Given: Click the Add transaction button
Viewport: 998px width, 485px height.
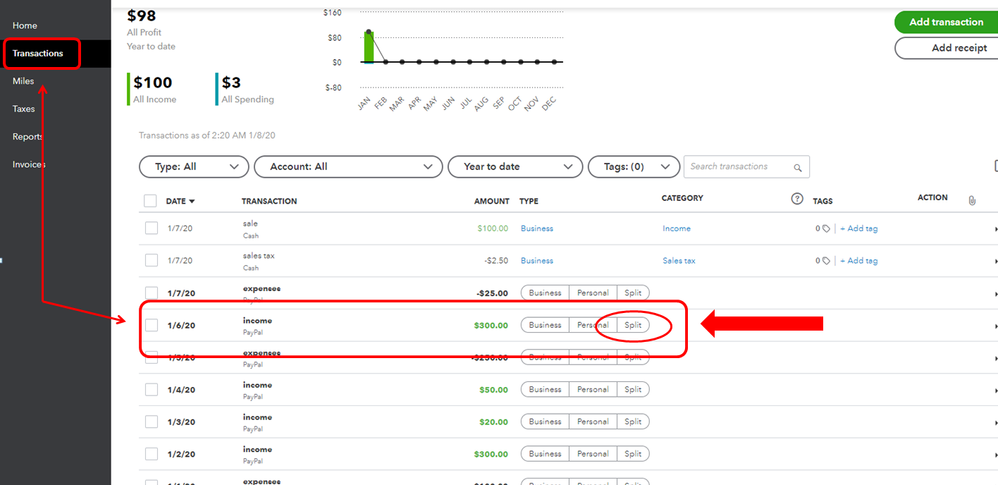Looking at the screenshot, I should click(946, 22).
